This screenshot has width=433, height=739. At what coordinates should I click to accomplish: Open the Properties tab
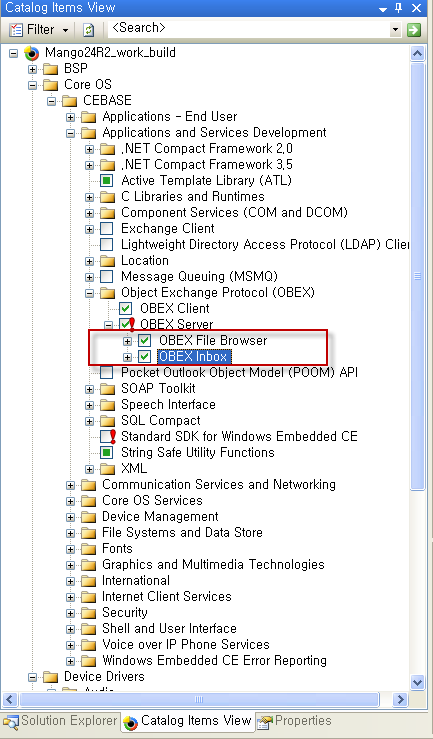click(294, 721)
